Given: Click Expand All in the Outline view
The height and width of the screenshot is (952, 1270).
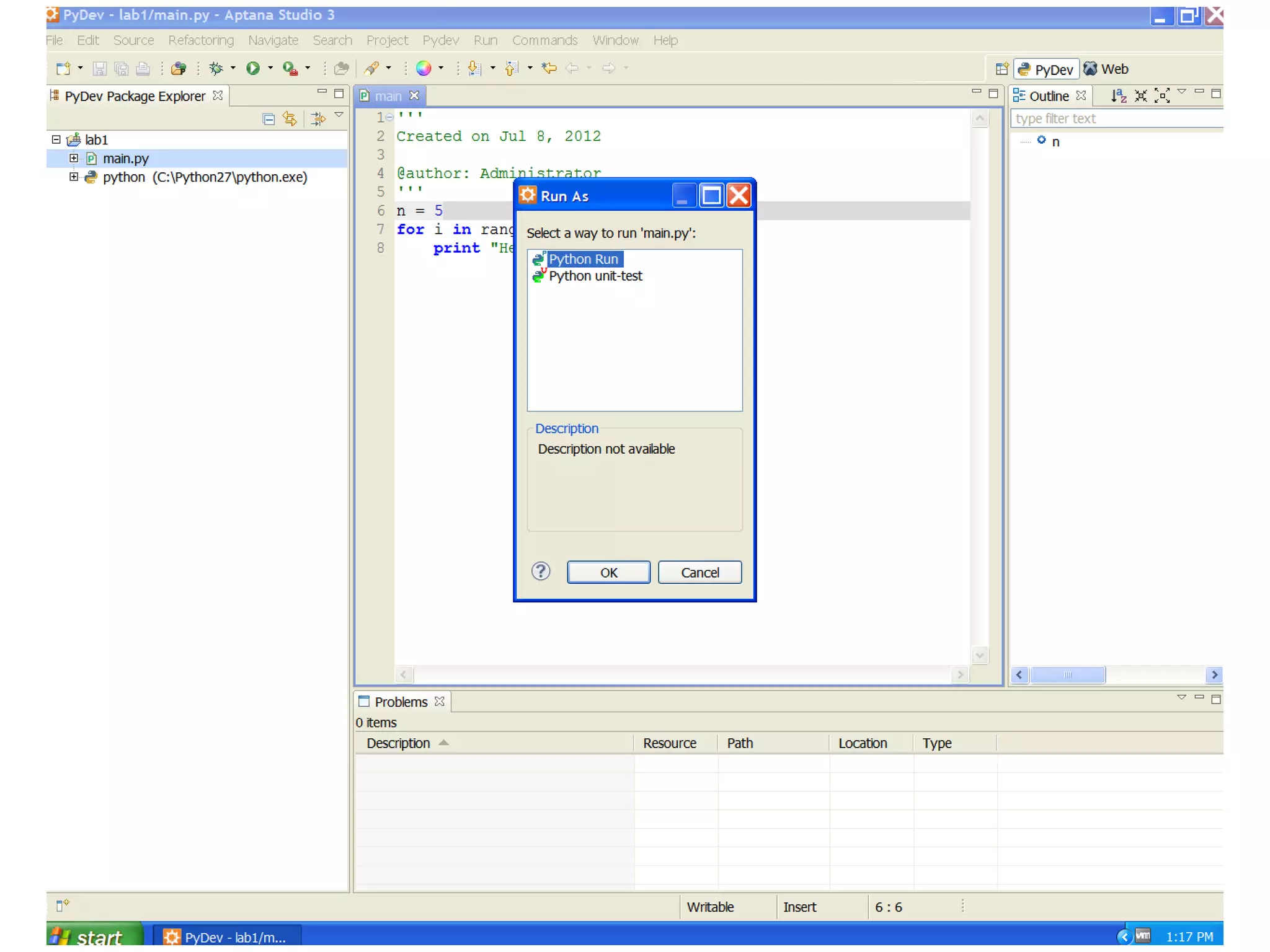Looking at the screenshot, I should 1161,95.
